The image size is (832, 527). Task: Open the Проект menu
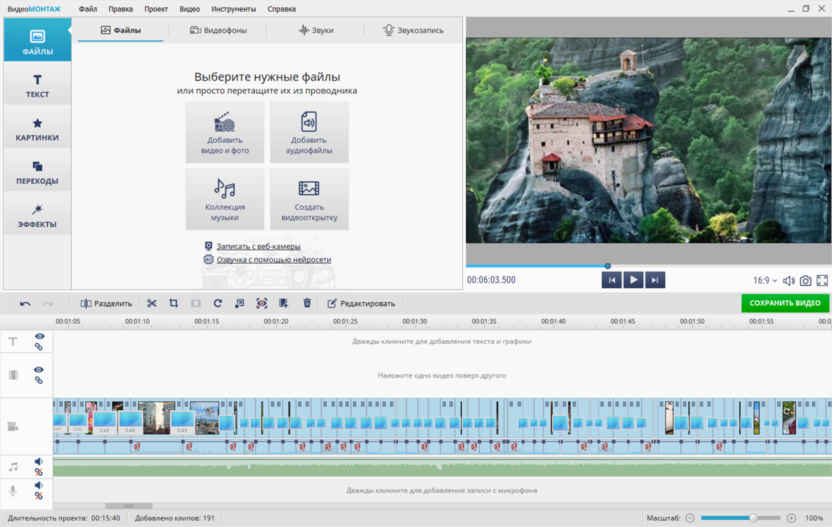pyautogui.click(x=156, y=9)
